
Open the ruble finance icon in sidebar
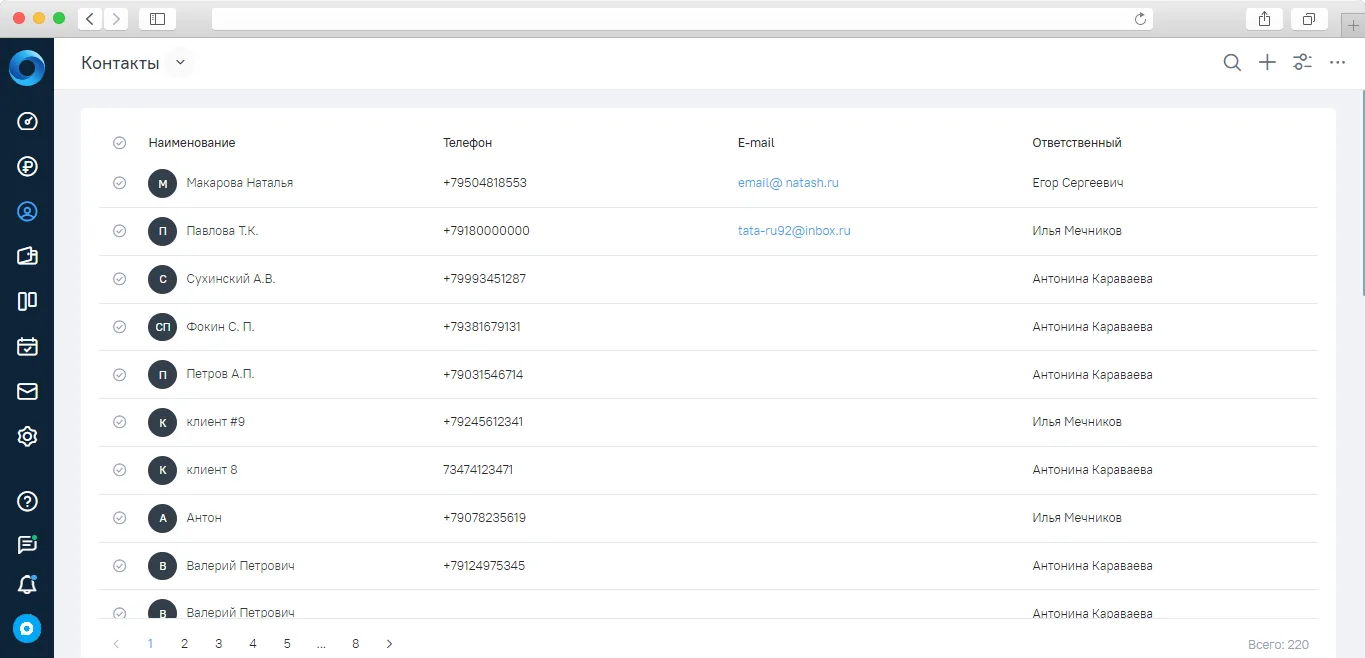pyautogui.click(x=27, y=166)
